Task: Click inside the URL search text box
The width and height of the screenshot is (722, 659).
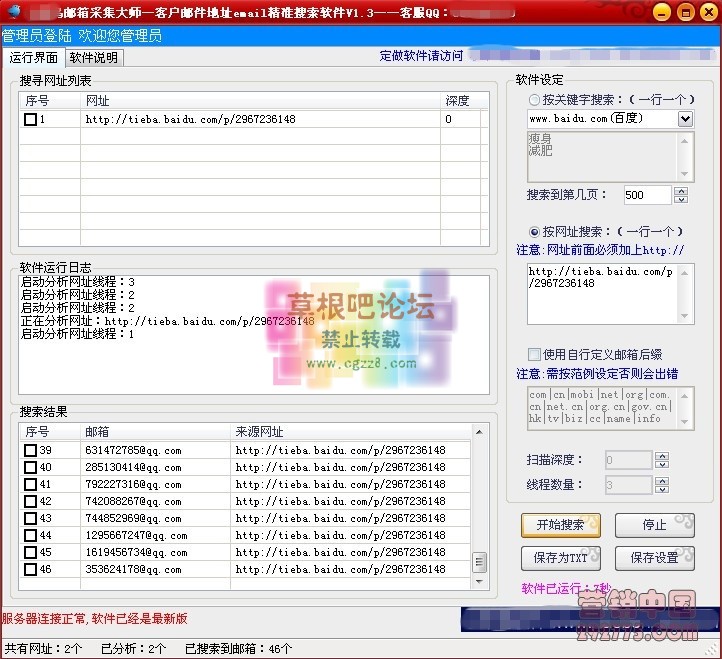Action: [610, 292]
